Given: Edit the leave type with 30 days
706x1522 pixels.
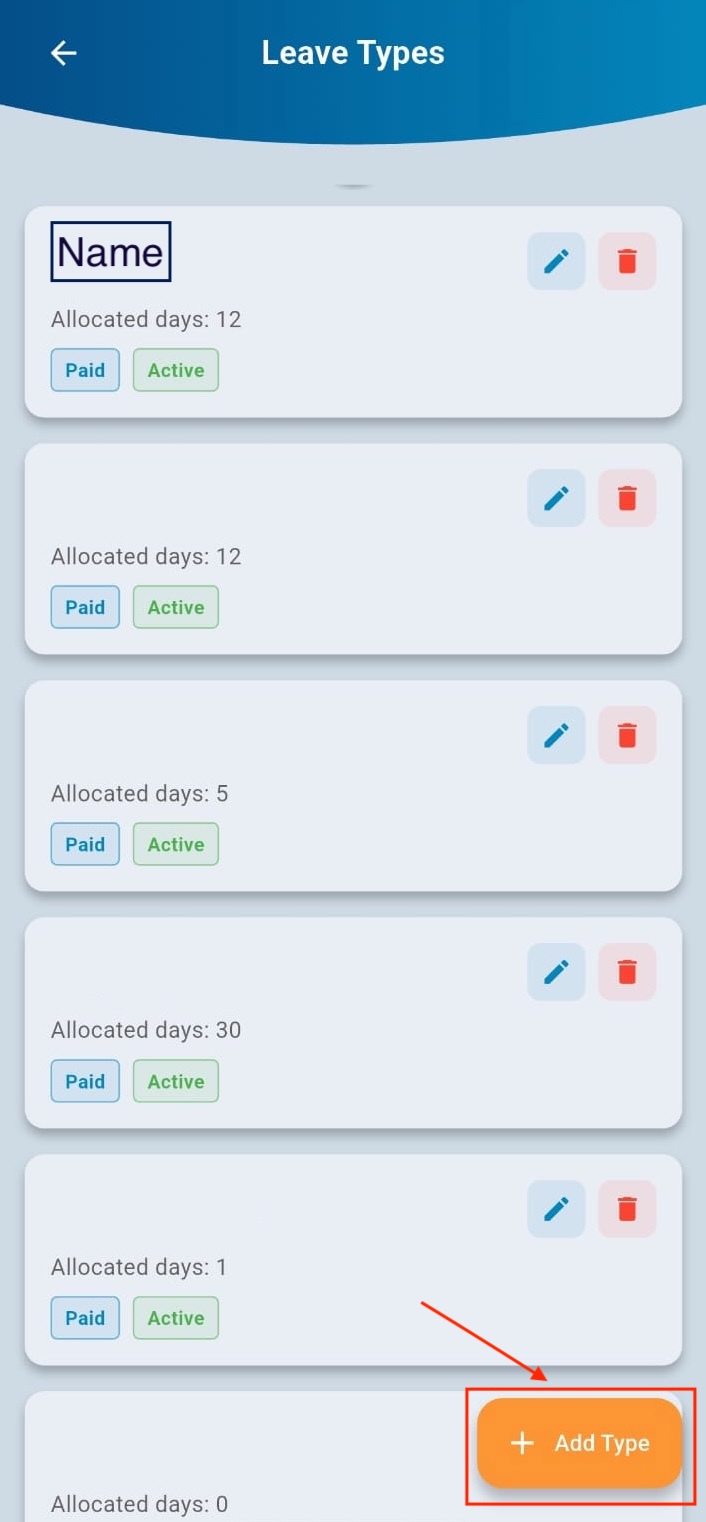Looking at the screenshot, I should pyautogui.click(x=556, y=972).
